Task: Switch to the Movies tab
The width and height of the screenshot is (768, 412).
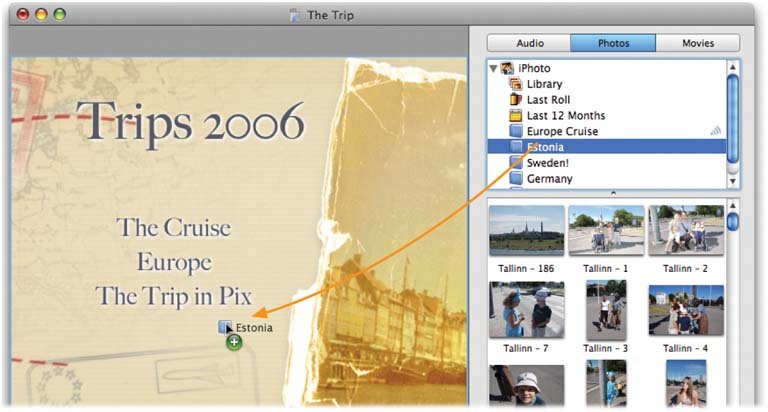Action: (x=698, y=43)
